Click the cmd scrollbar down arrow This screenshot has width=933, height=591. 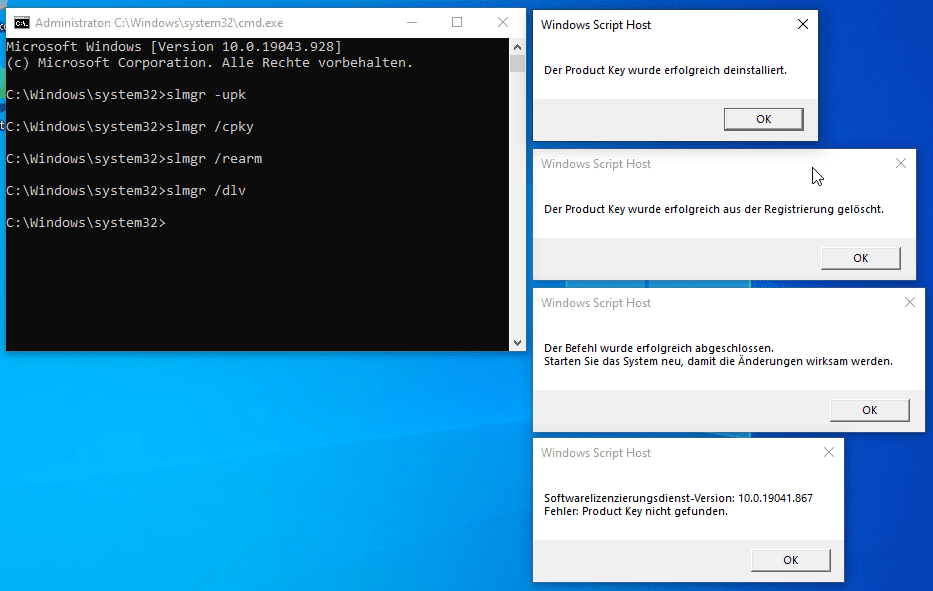517,343
